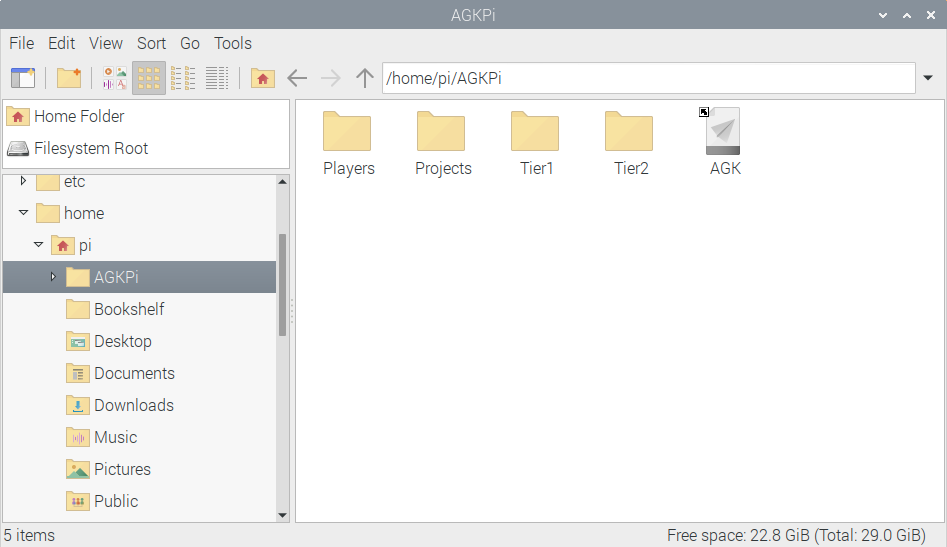The width and height of the screenshot is (947, 547).
Task: Go to home folder via toolbar icon
Action: 262,78
